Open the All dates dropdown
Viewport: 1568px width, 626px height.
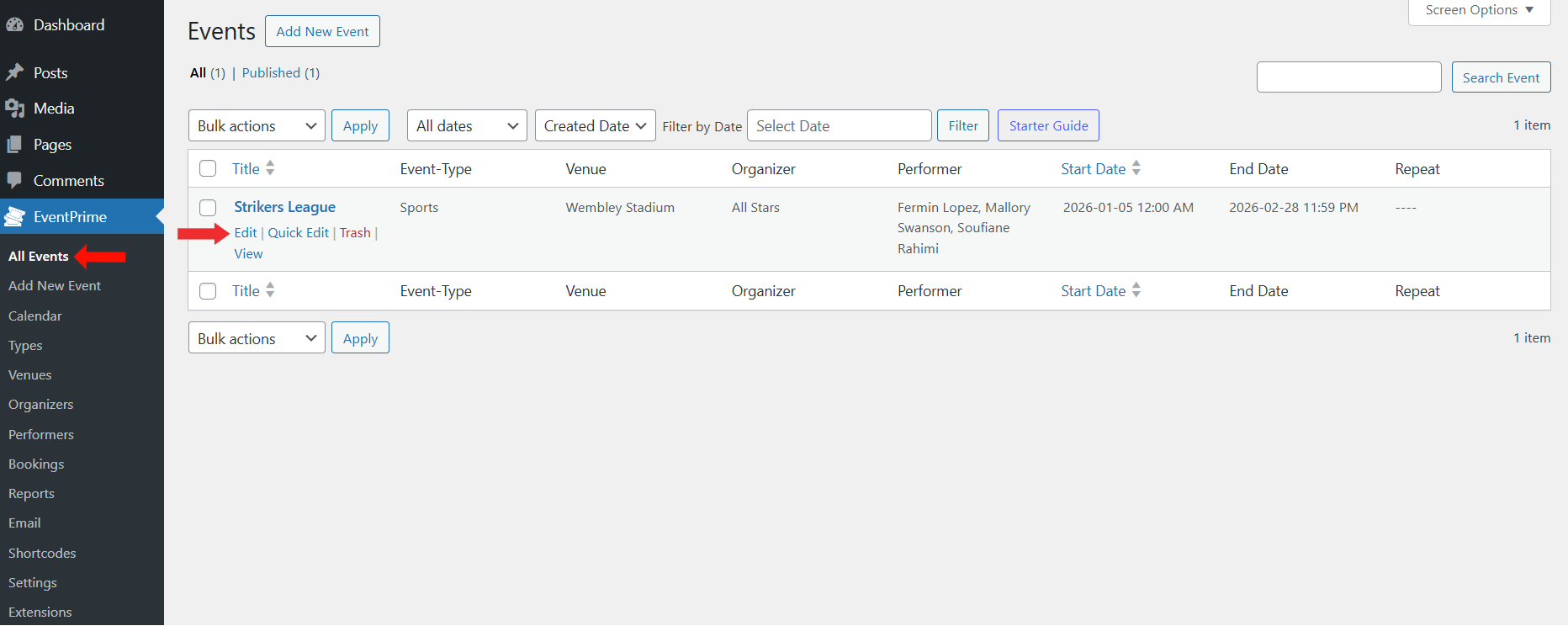467,126
